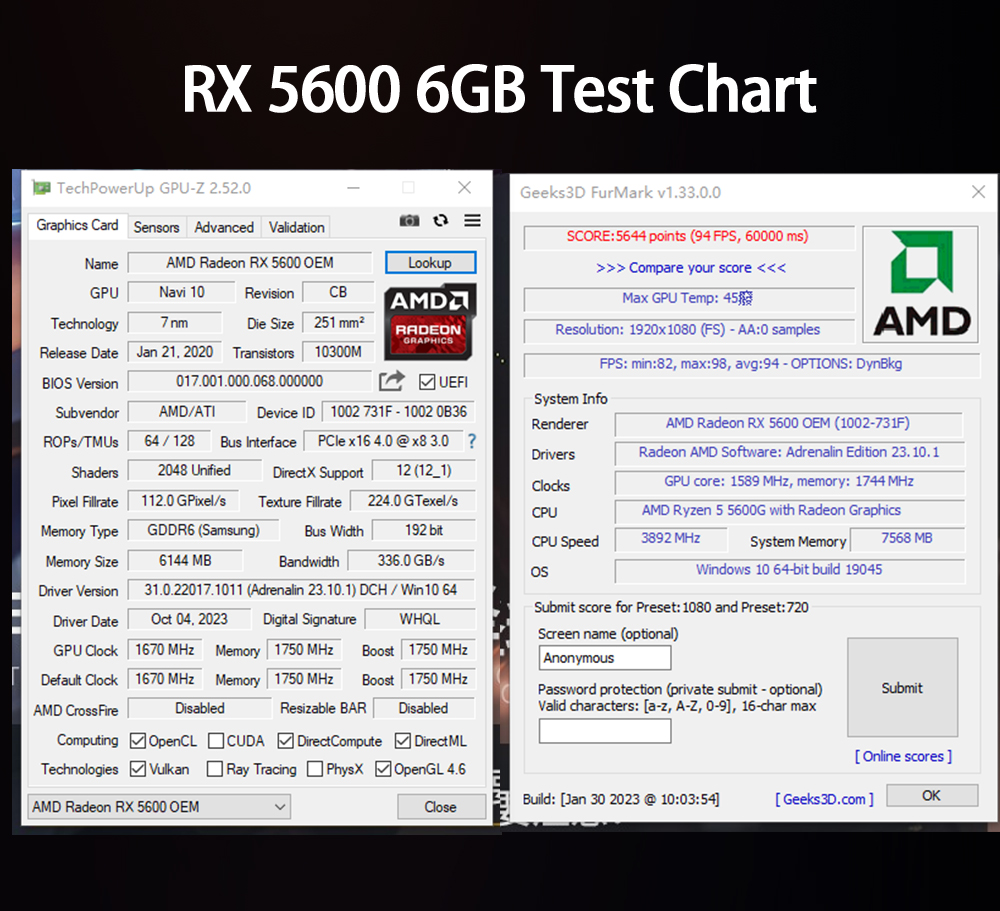Click the BIOS share/export arrow icon
Screen dimensions: 1000x911
tap(392, 381)
